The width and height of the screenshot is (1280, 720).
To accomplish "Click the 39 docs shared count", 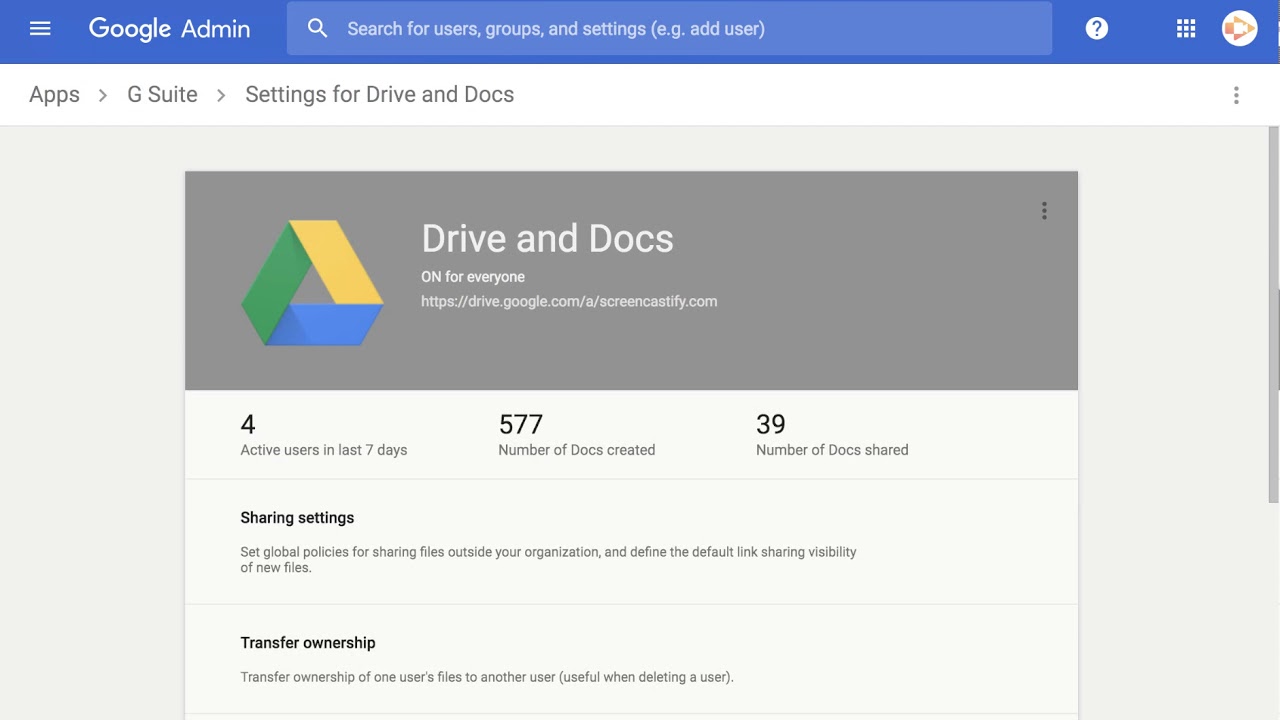I will [771, 424].
